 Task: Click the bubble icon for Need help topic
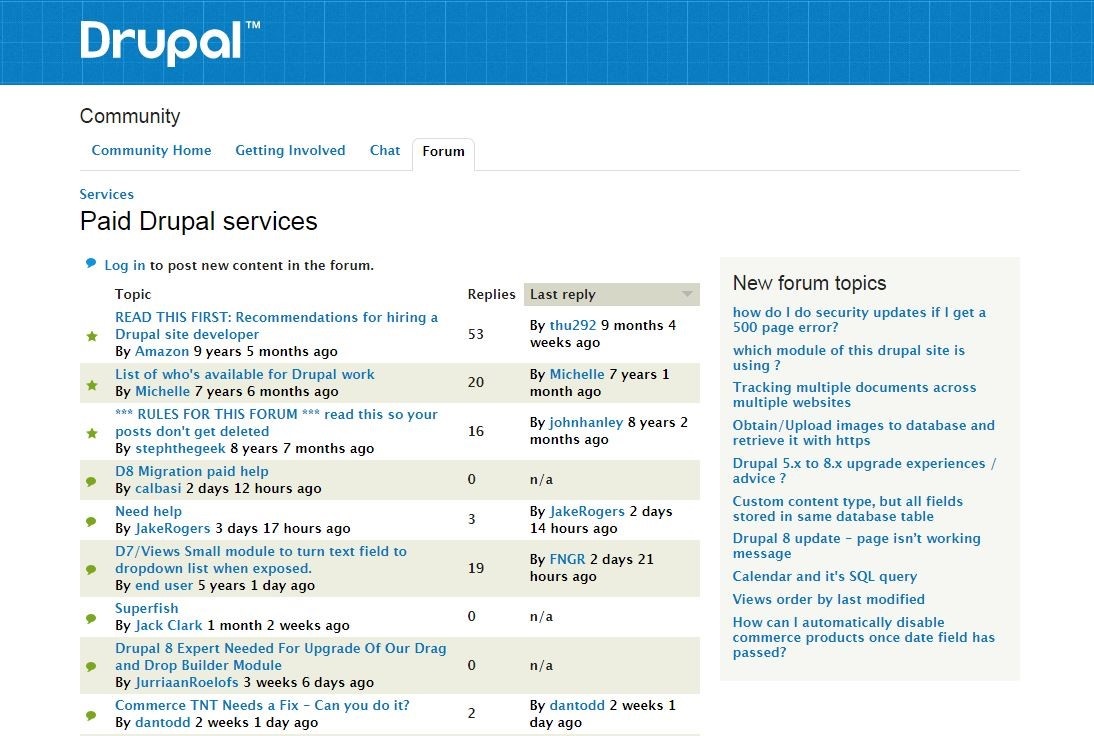coord(91,521)
